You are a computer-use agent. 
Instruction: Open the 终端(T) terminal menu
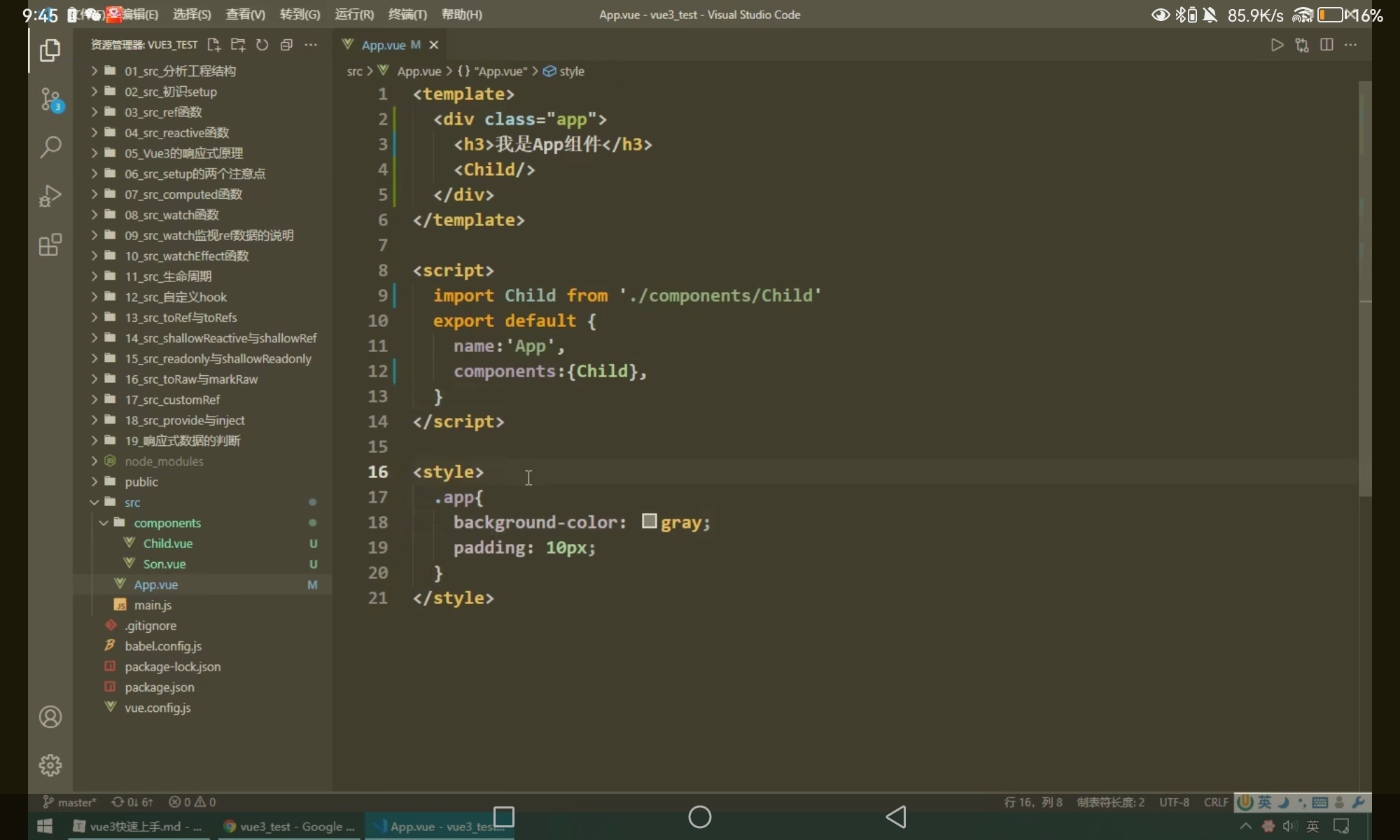click(407, 15)
